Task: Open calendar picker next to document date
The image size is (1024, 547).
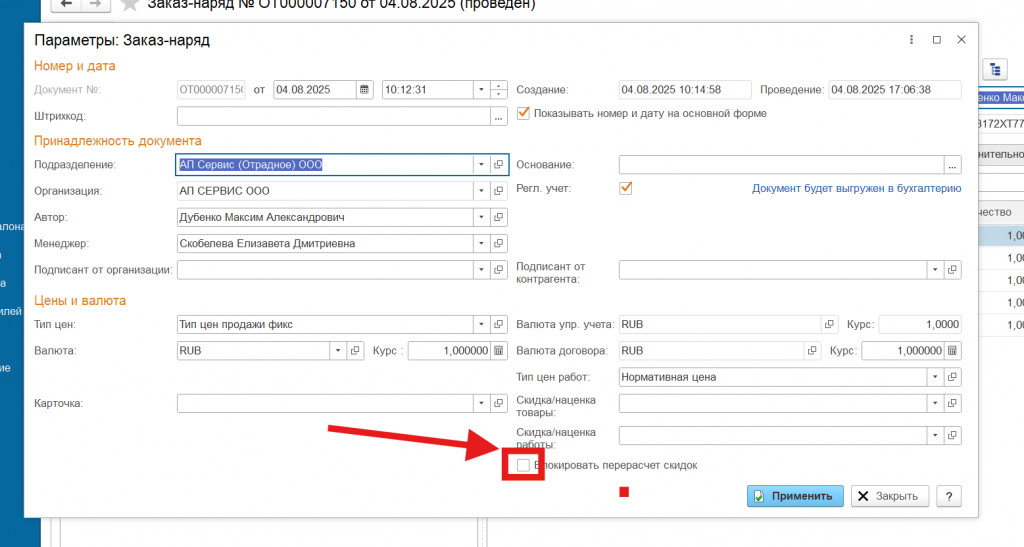Action: click(365, 90)
